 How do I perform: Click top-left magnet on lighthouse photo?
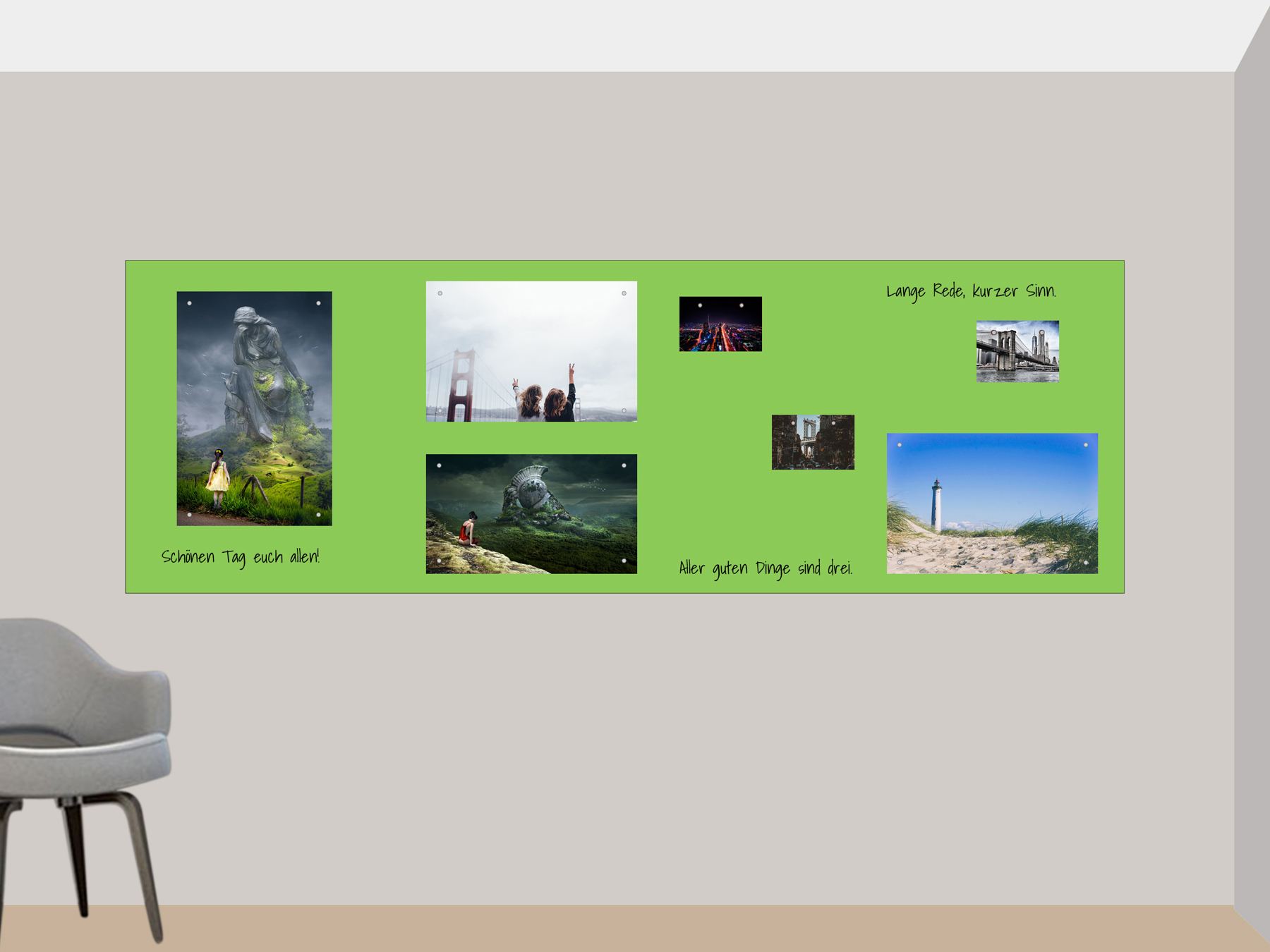[x=899, y=445]
